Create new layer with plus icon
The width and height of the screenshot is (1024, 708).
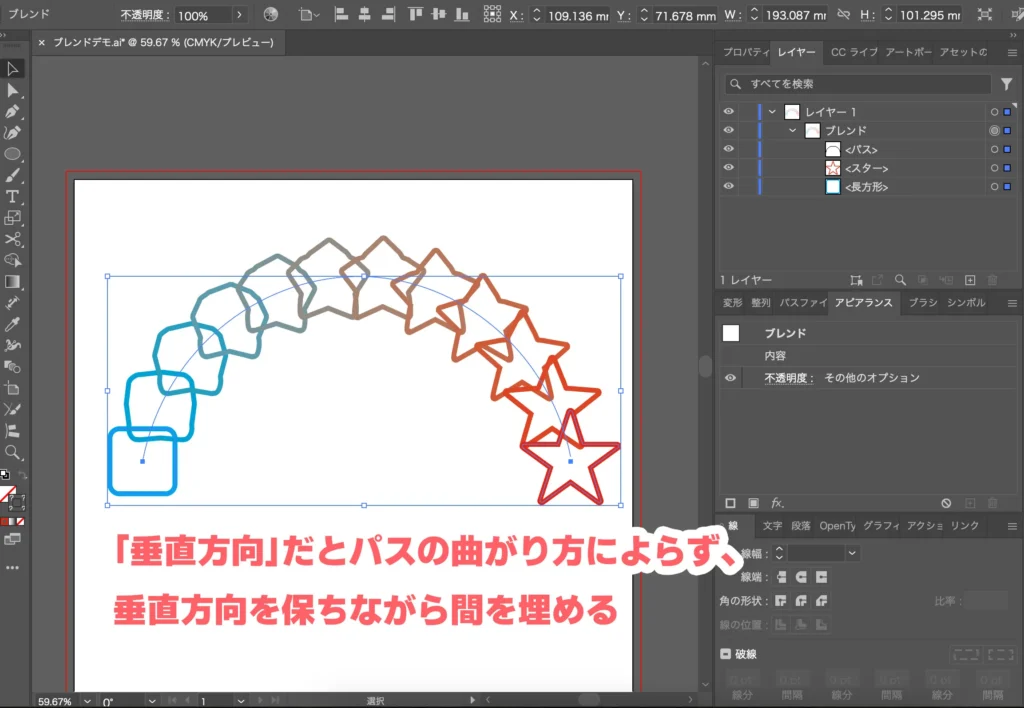969,281
